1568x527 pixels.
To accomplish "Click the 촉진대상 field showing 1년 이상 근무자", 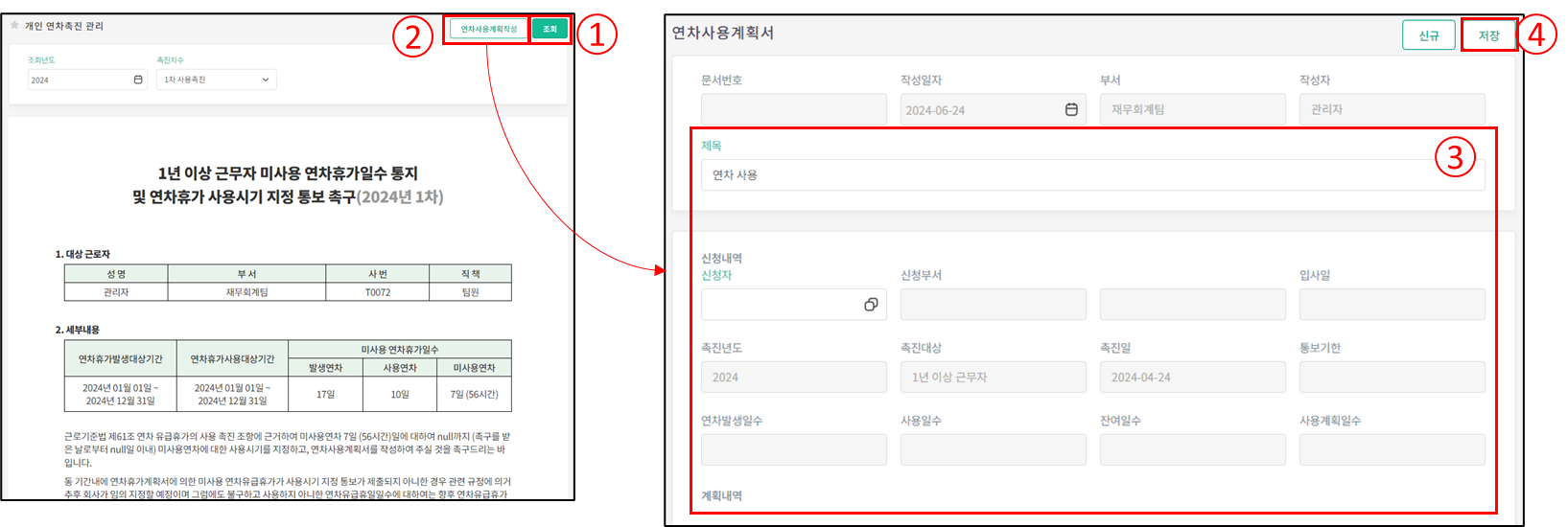I will click(993, 378).
